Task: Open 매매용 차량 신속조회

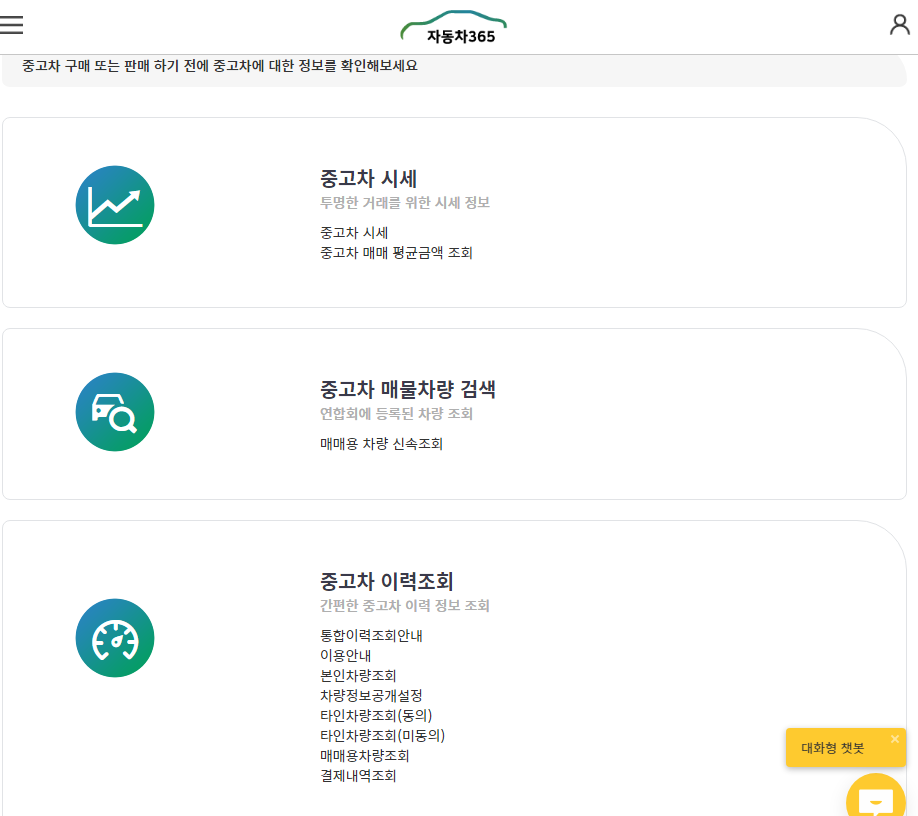Action: point(381,444)
